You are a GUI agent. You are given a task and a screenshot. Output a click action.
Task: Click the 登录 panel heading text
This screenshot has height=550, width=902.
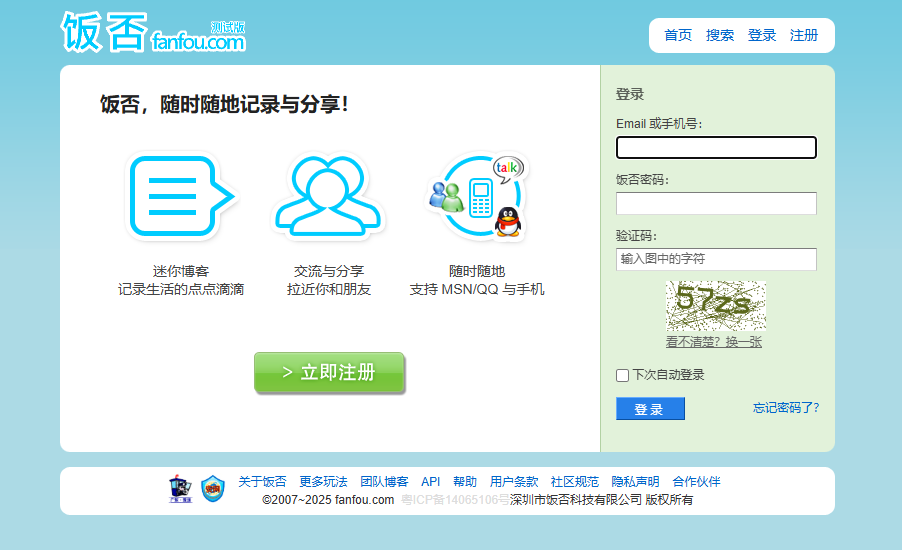pos(630,94)
